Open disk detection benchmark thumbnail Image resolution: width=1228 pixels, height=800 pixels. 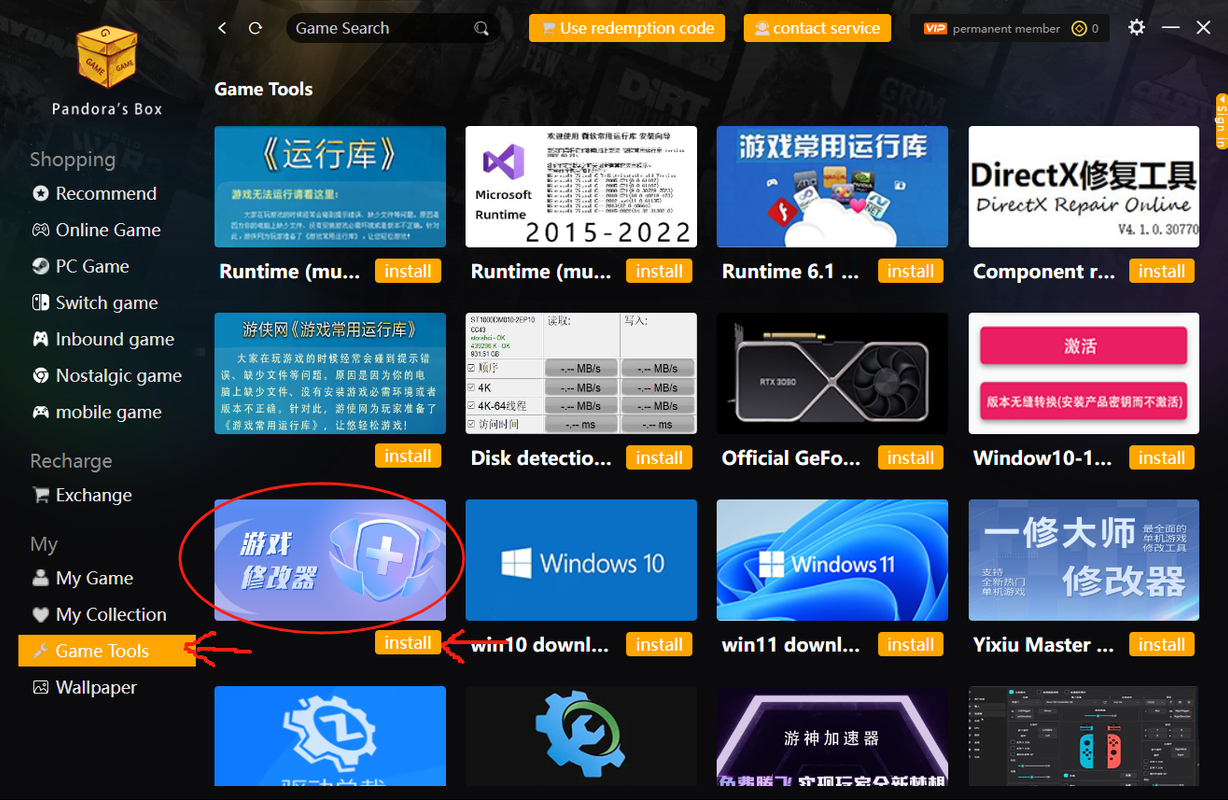[x=581, y=373]
